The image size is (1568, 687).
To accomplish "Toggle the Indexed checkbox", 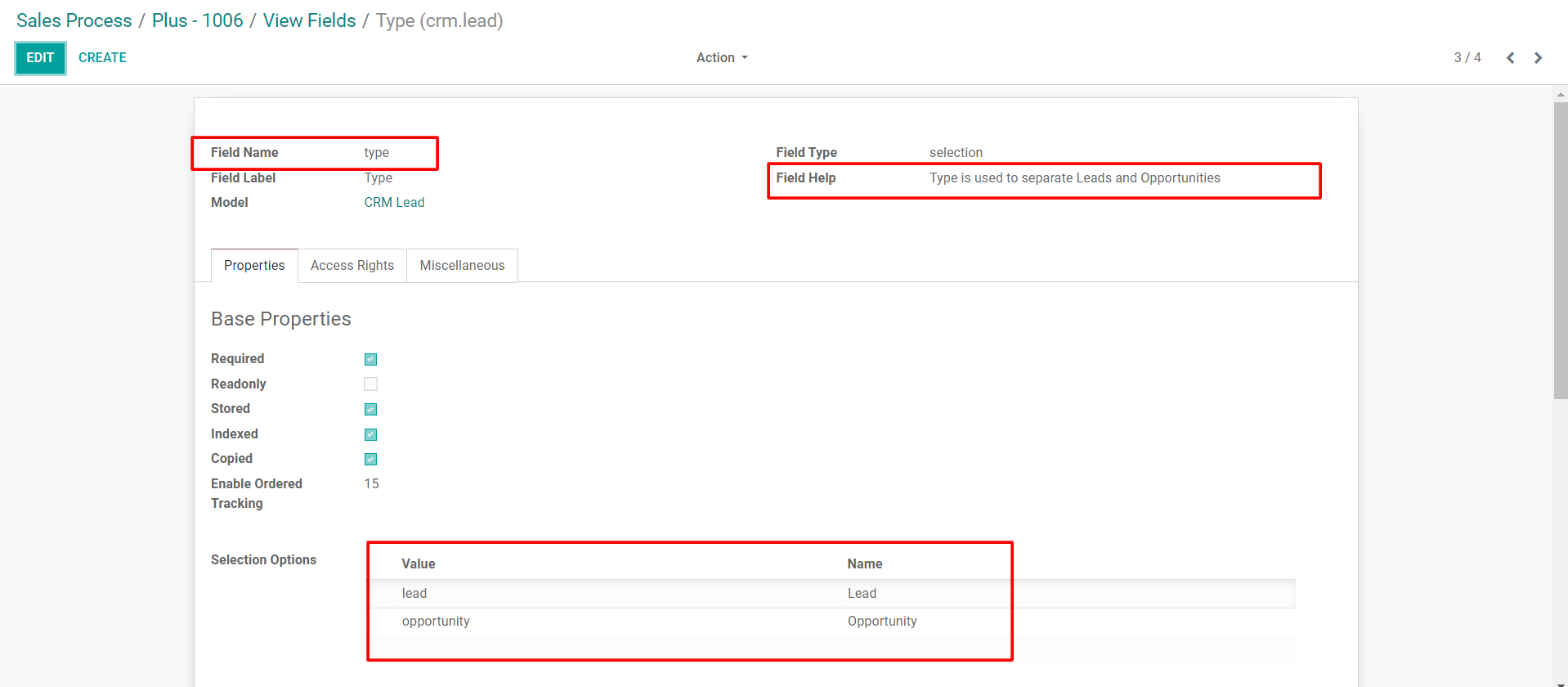I will click(370, 434).
